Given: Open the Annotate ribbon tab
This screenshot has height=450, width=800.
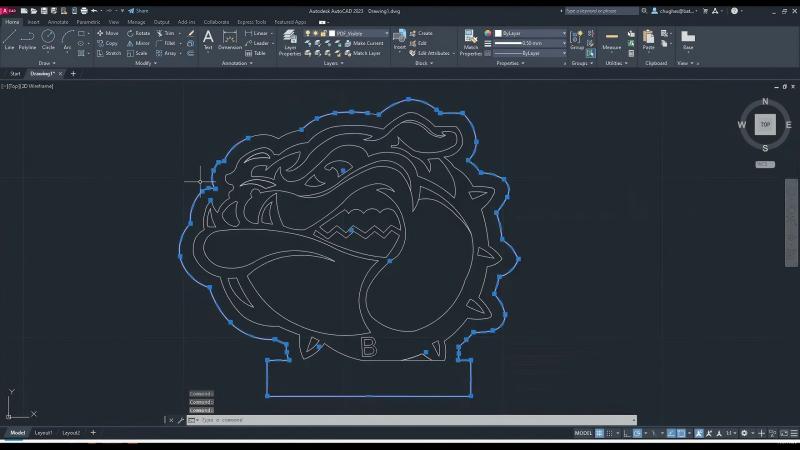Looking at the screenshot, I should [x=58, y=22].
